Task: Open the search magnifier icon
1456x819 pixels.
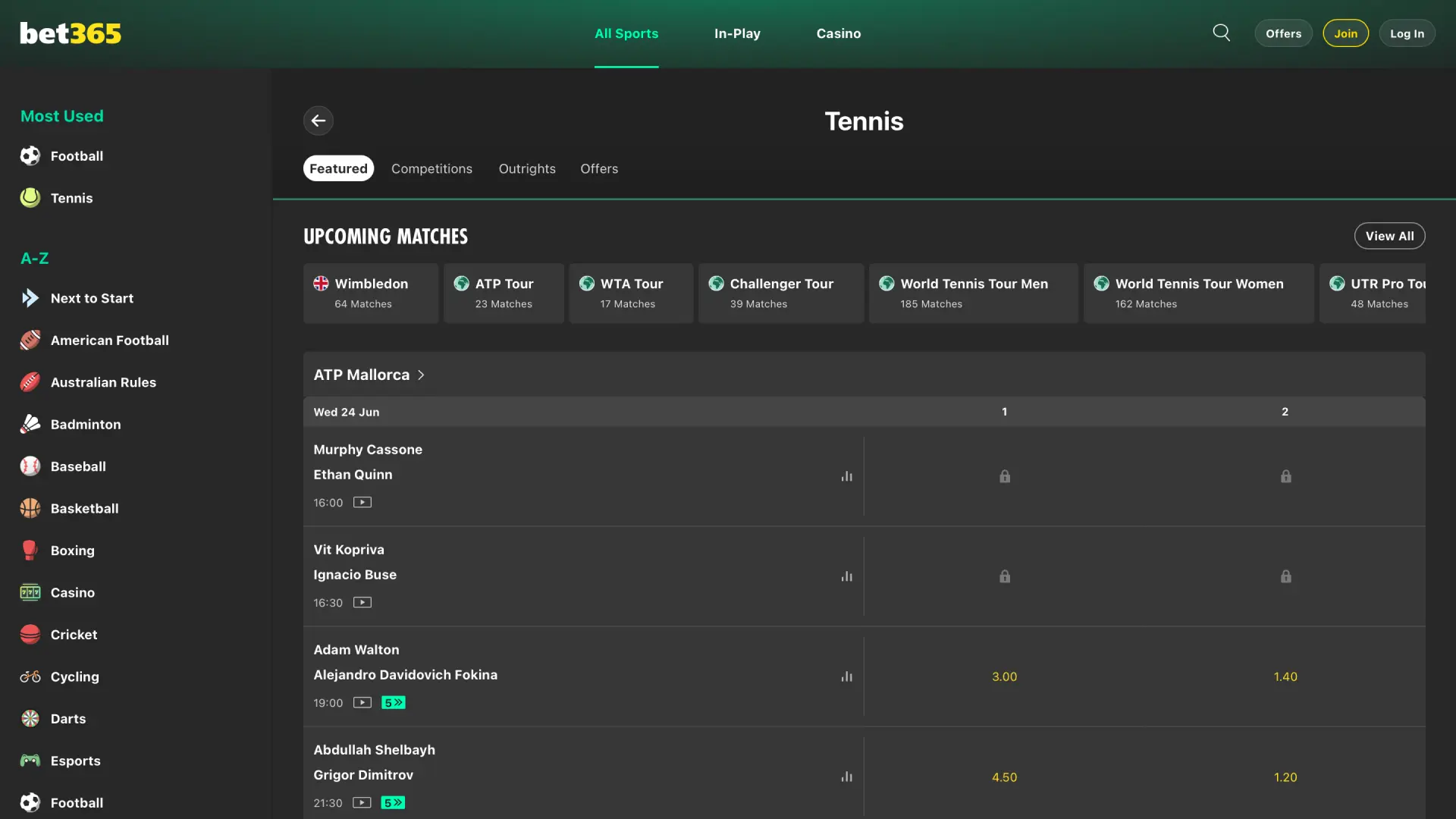Action: pos(1221,33)
